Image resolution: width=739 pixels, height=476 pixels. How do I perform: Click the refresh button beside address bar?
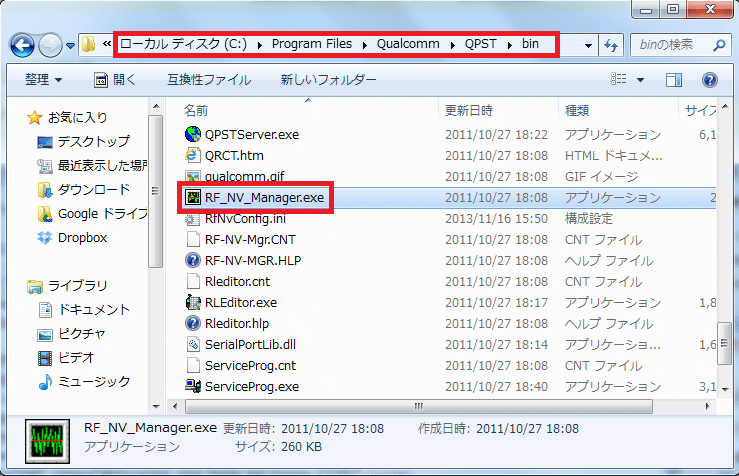coord(611,46)
